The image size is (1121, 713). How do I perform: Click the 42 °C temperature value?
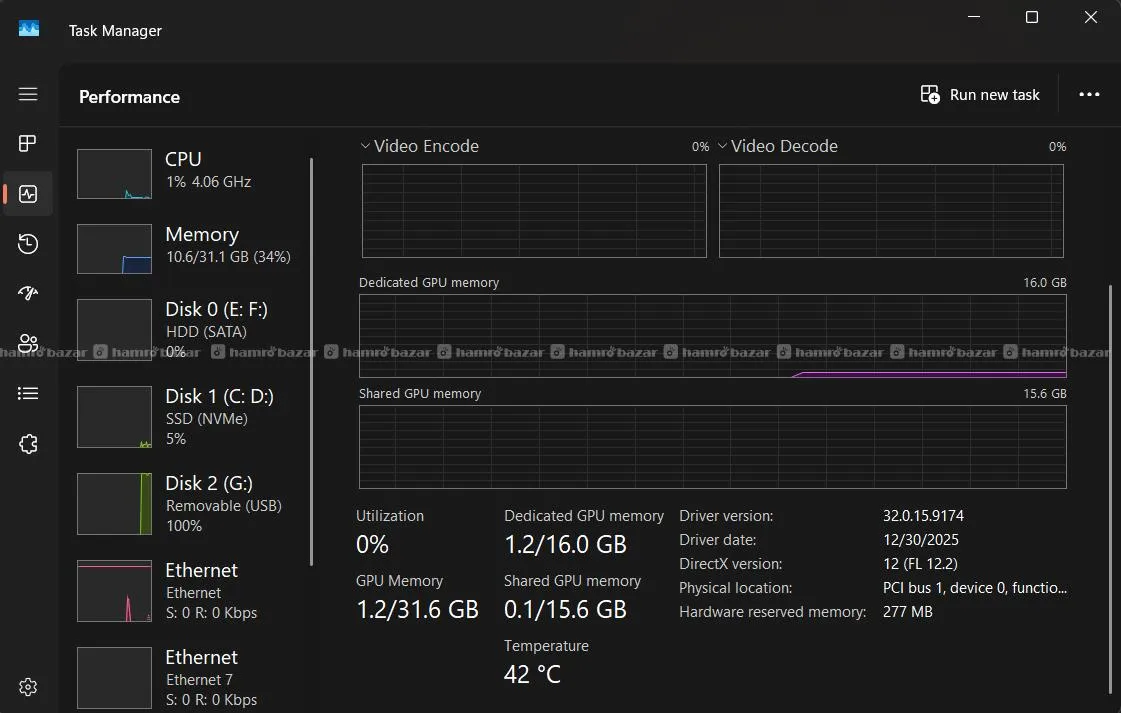pos(532,674)
